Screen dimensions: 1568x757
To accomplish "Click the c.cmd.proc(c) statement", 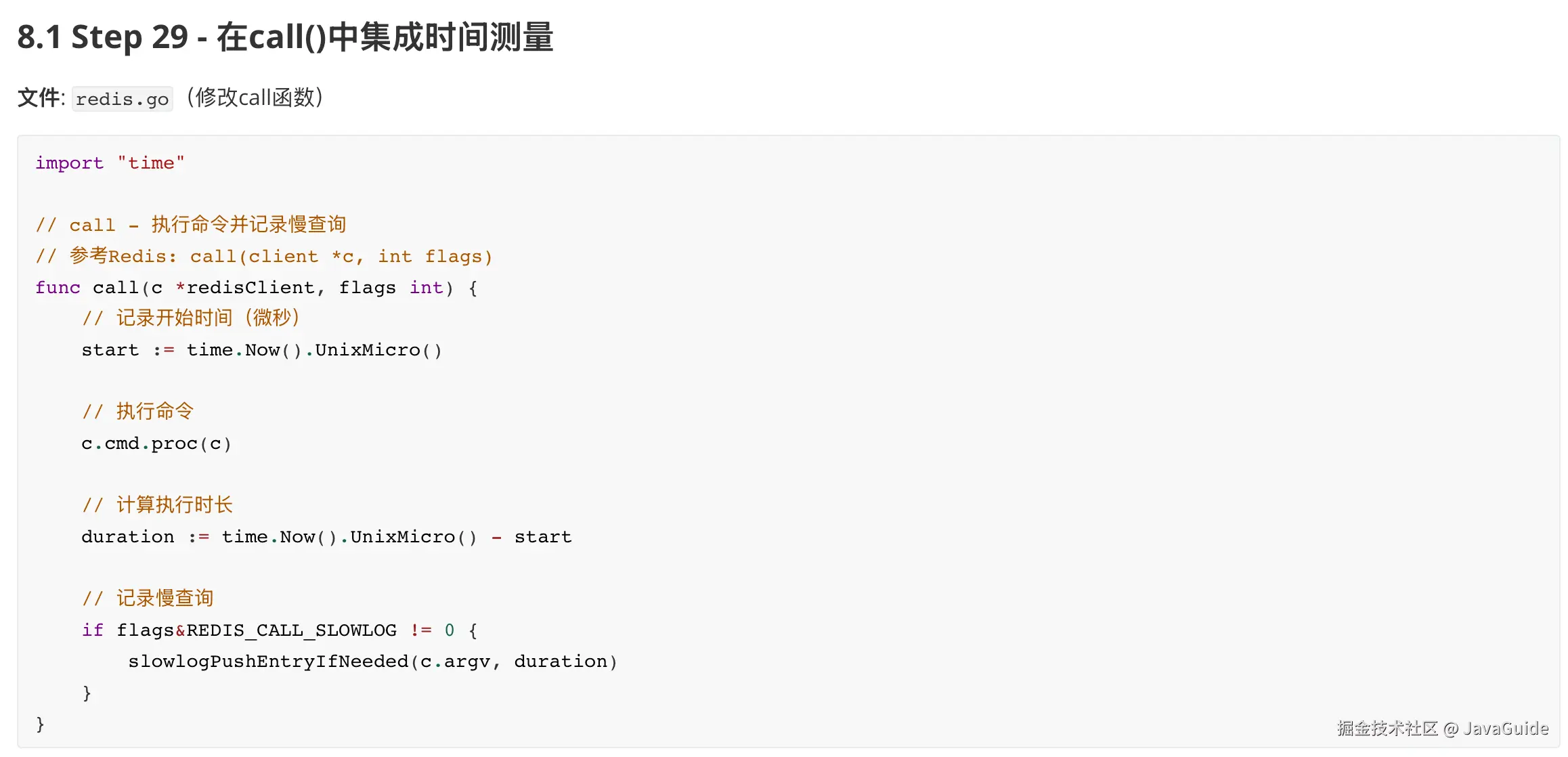I will pyautogui.click(x=156, y=444).
